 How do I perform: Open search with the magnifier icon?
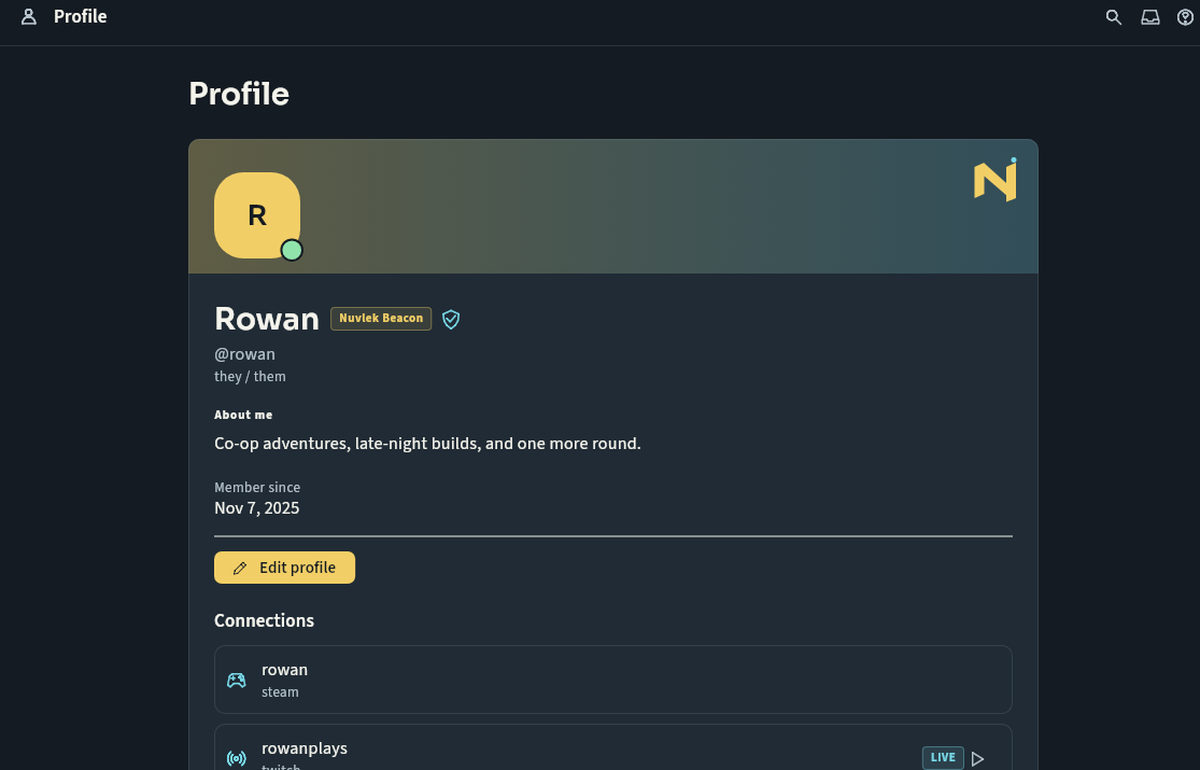point(1114,17)
